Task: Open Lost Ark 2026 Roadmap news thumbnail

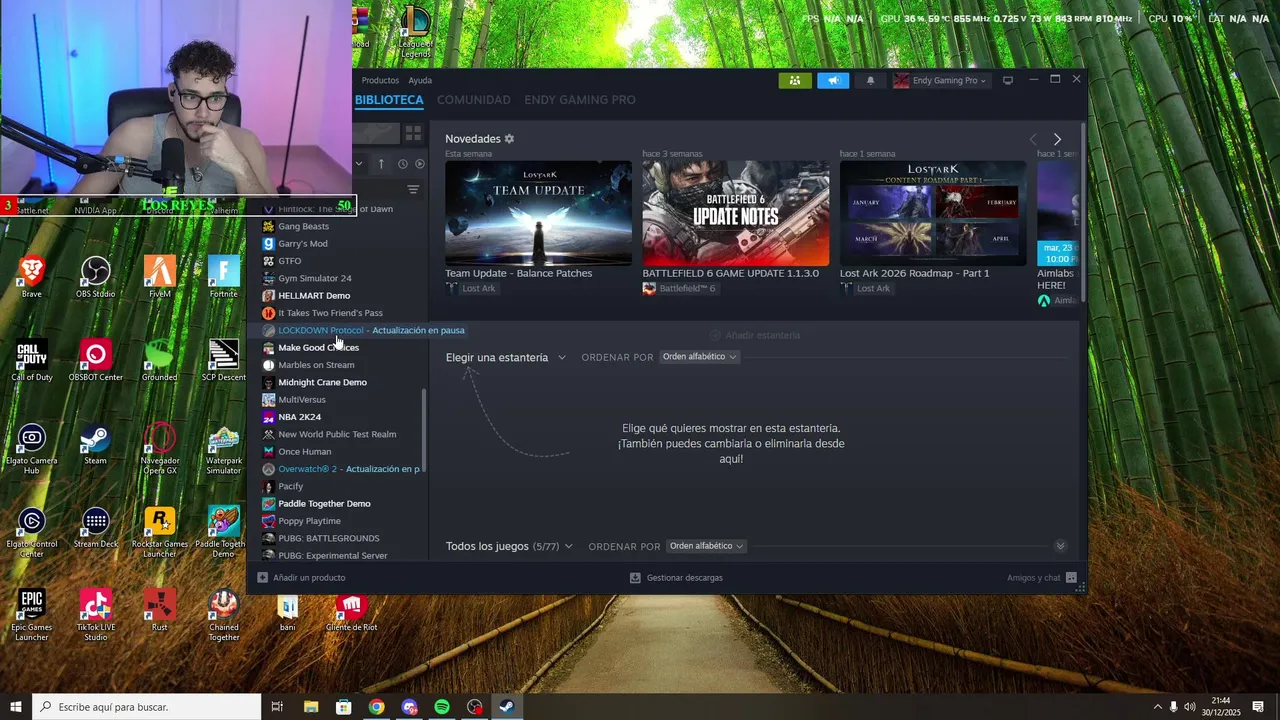Action: [933, 213]
